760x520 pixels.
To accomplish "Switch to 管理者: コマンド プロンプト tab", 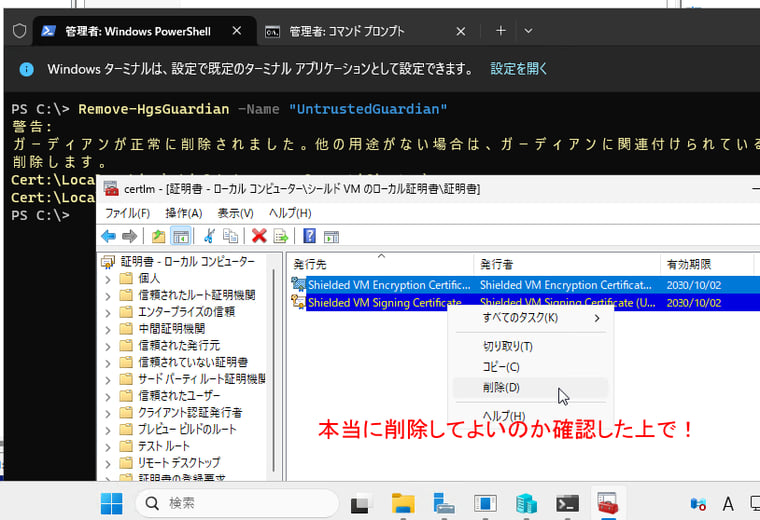I will pyautogui.click(x=347, y=32).
